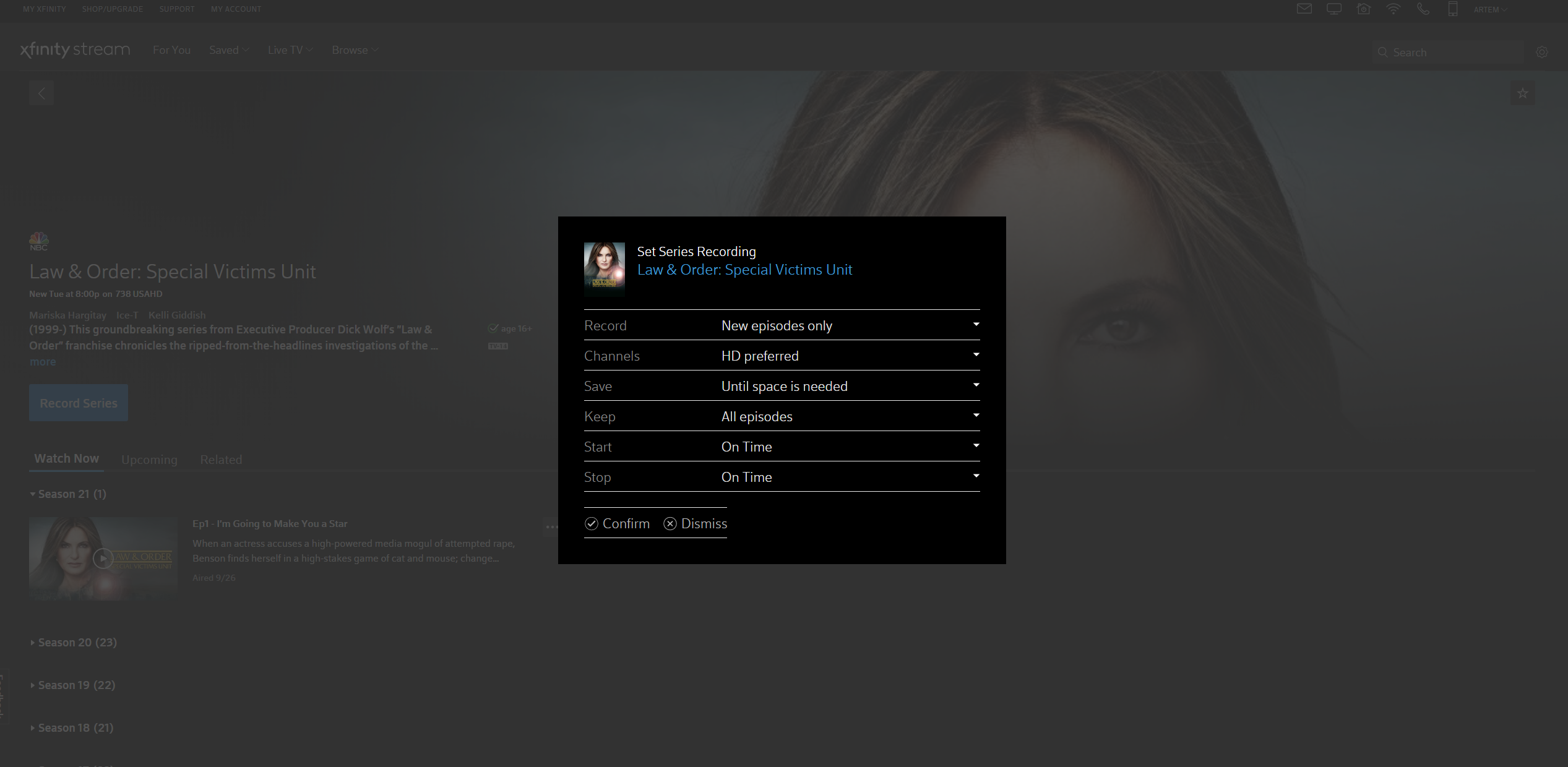Open the email icon in top bar
The width and height of the screenshot is (1568, 767).
1304,9
